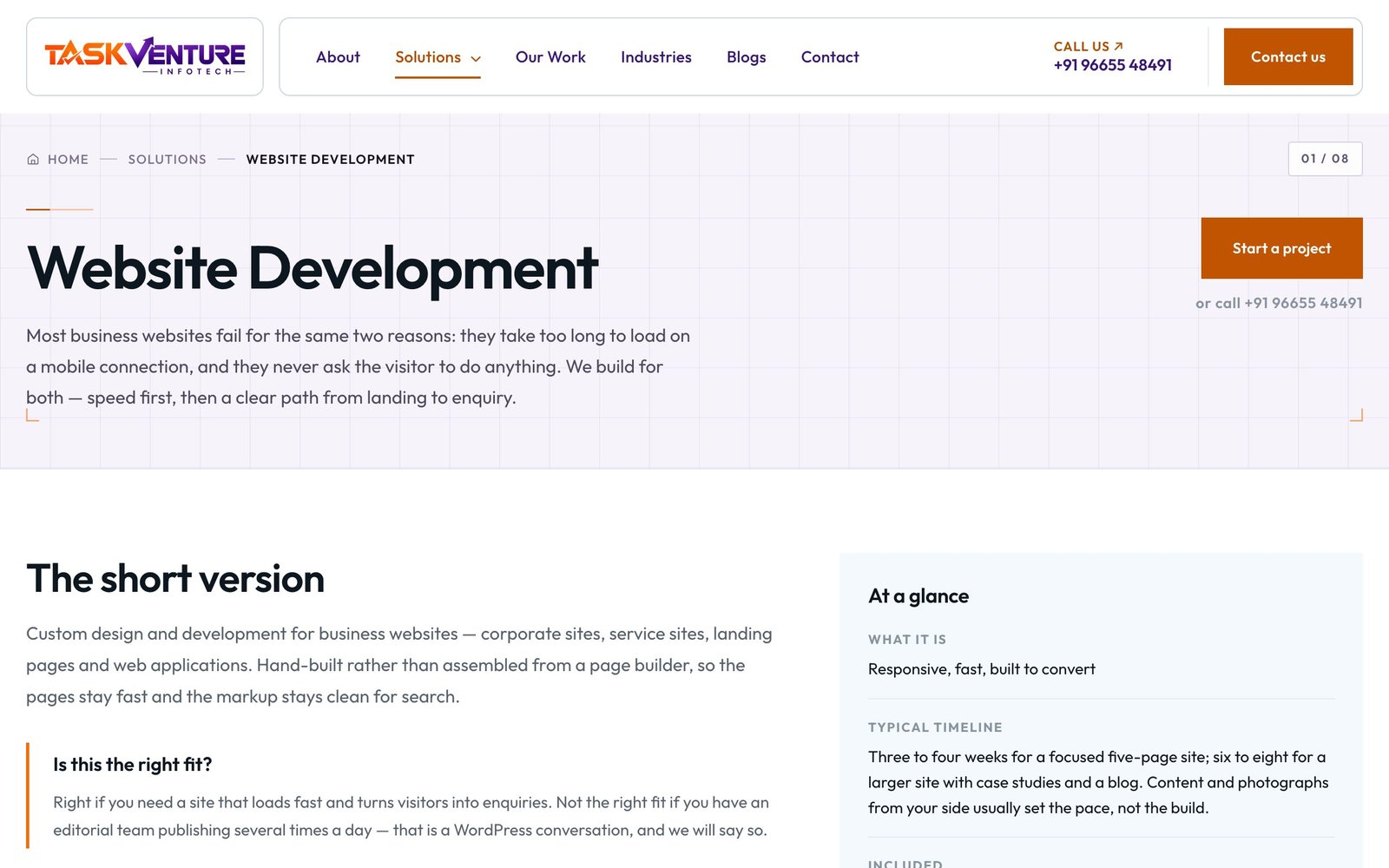Open the Industries menu item
The width and height of the screenshot is (1389, 868).
point(656,57)
